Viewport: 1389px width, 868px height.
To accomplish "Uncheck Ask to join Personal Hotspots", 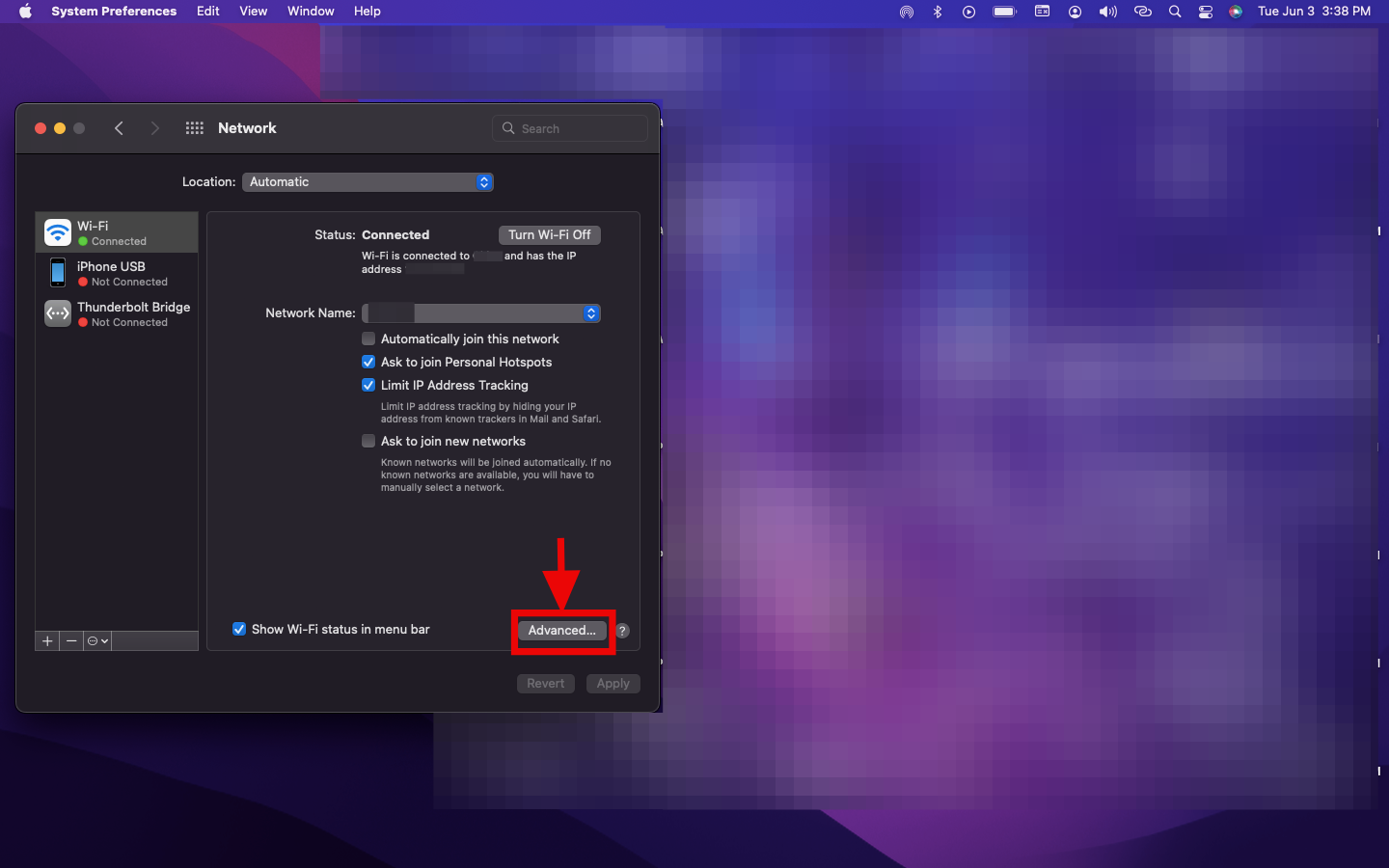I will pos(368,362).
